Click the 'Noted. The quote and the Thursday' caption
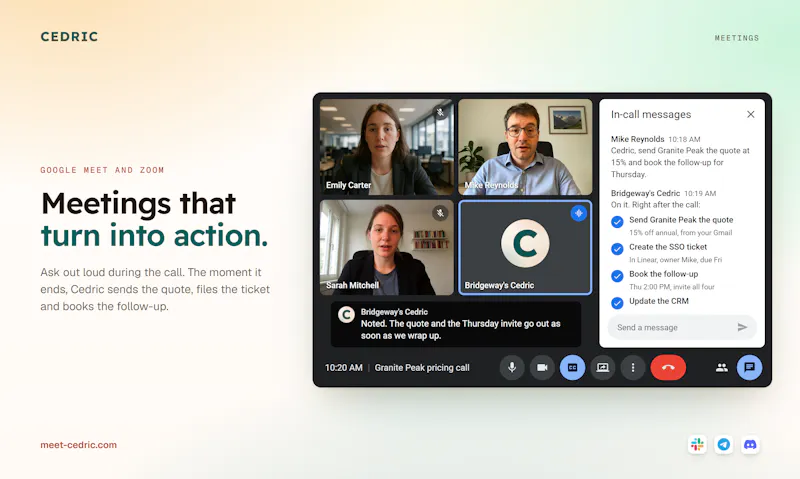The height and width of the screenshot is (479, 800). point(461,330)
